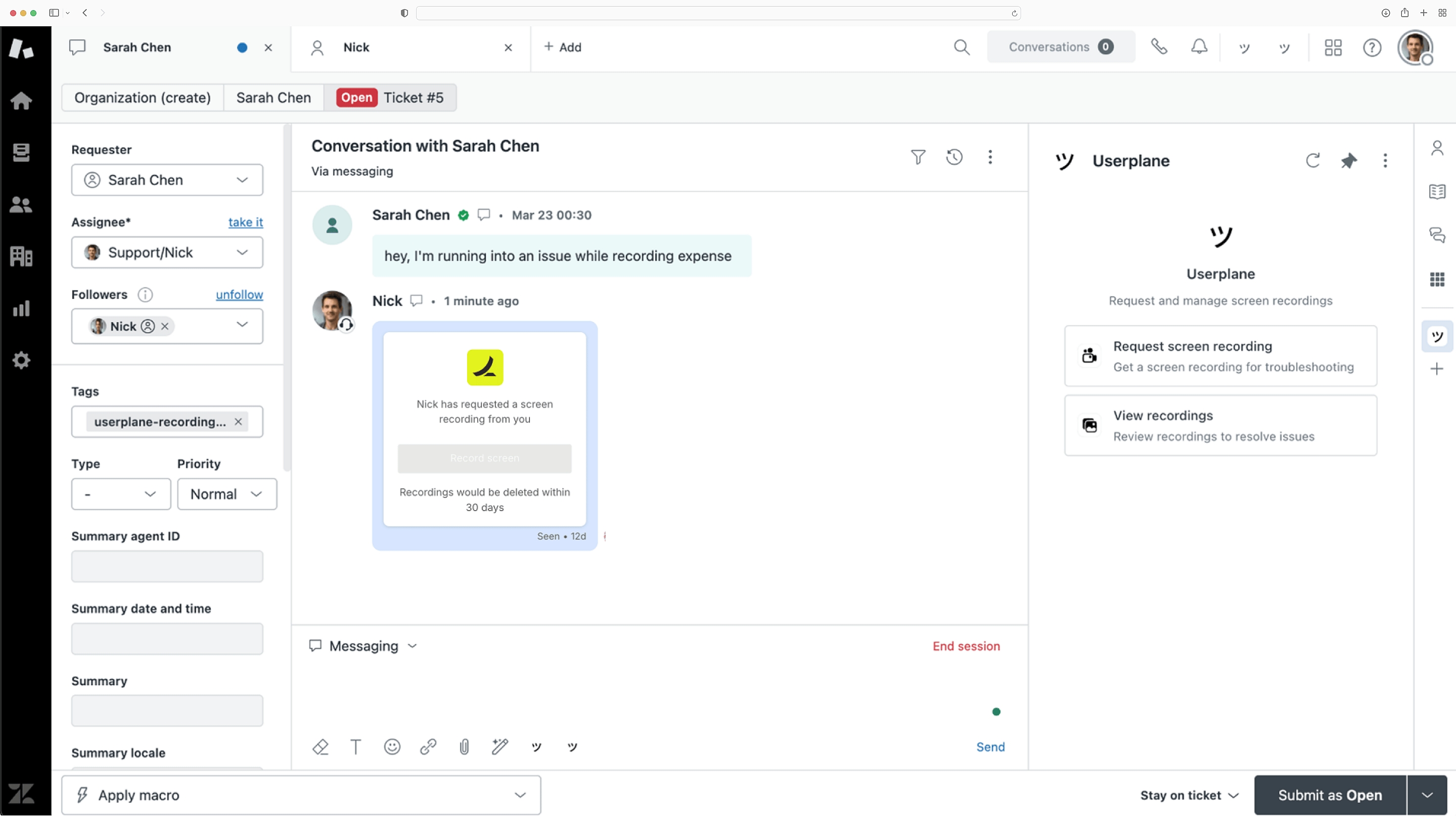Refresh the Userplane app panel
Viewport: 1456px width, 819px height.
[x=1313, y=161]
